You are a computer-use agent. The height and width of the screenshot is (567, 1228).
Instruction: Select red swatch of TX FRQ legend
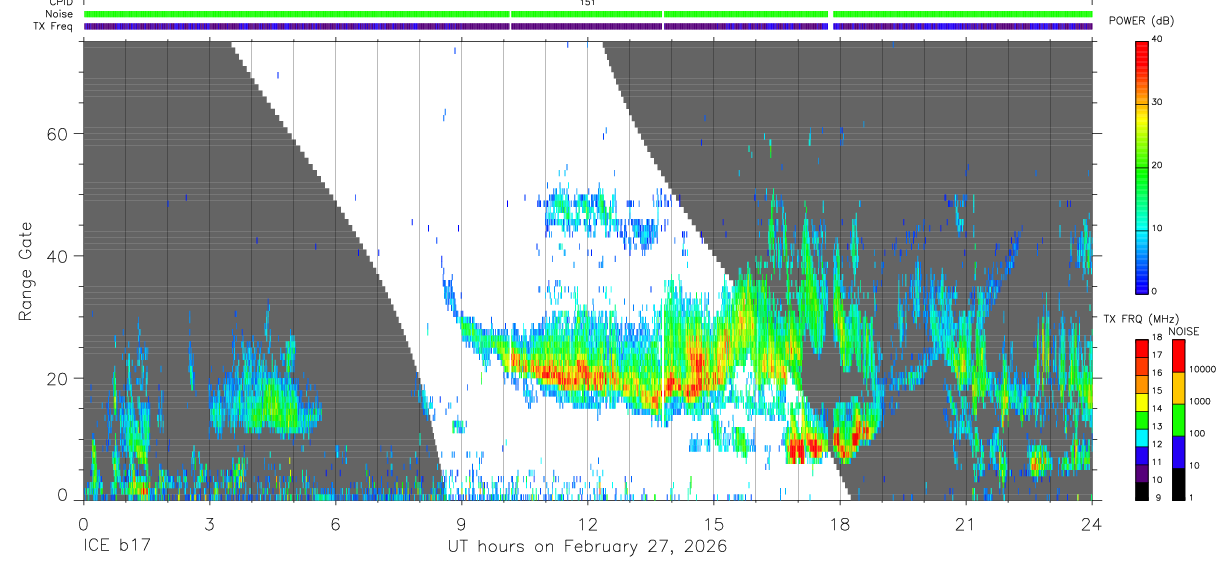(1142, 349)
